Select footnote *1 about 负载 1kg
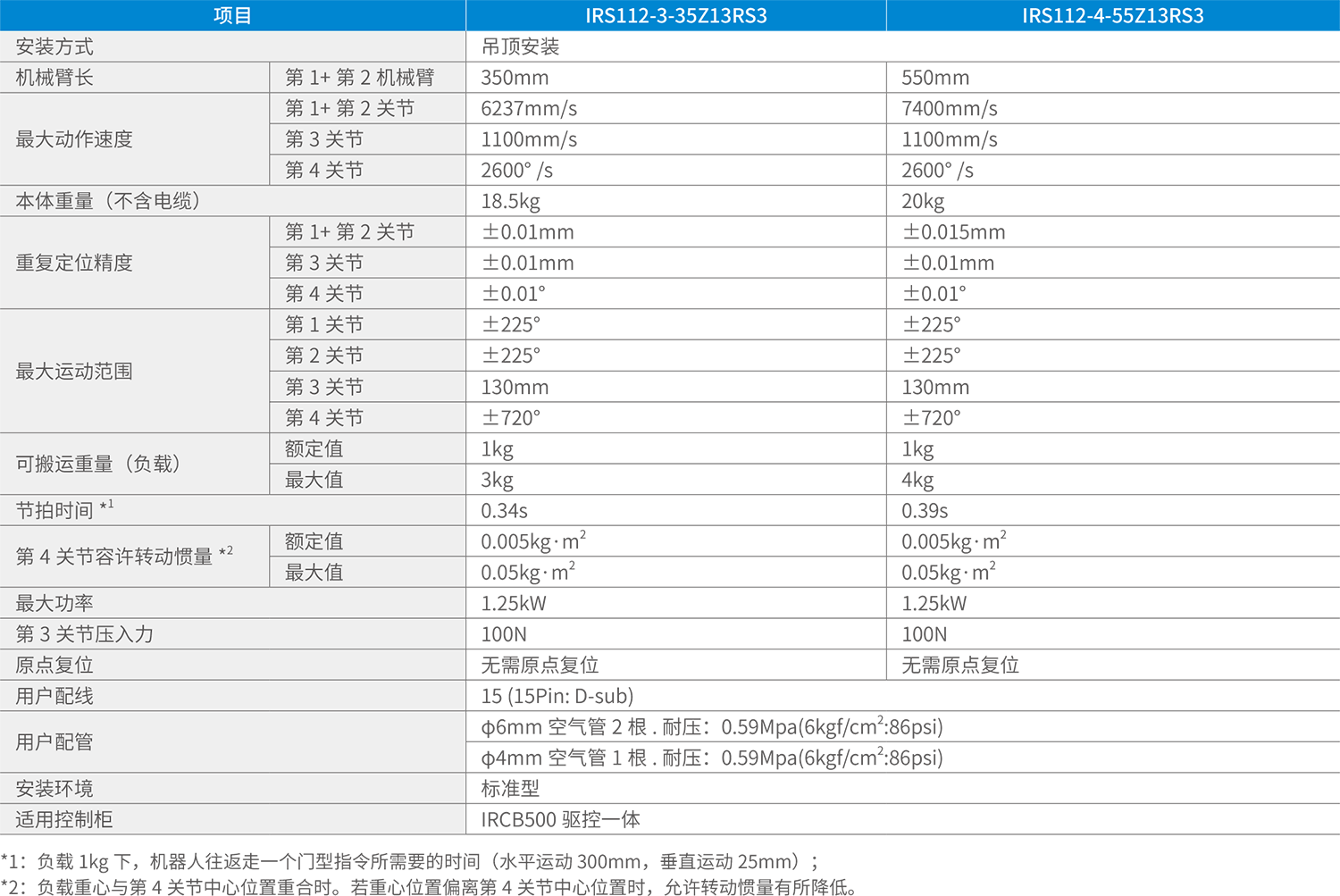This screenshot has width=1340, height=896. pyautogui.click(x=409, y=861)
